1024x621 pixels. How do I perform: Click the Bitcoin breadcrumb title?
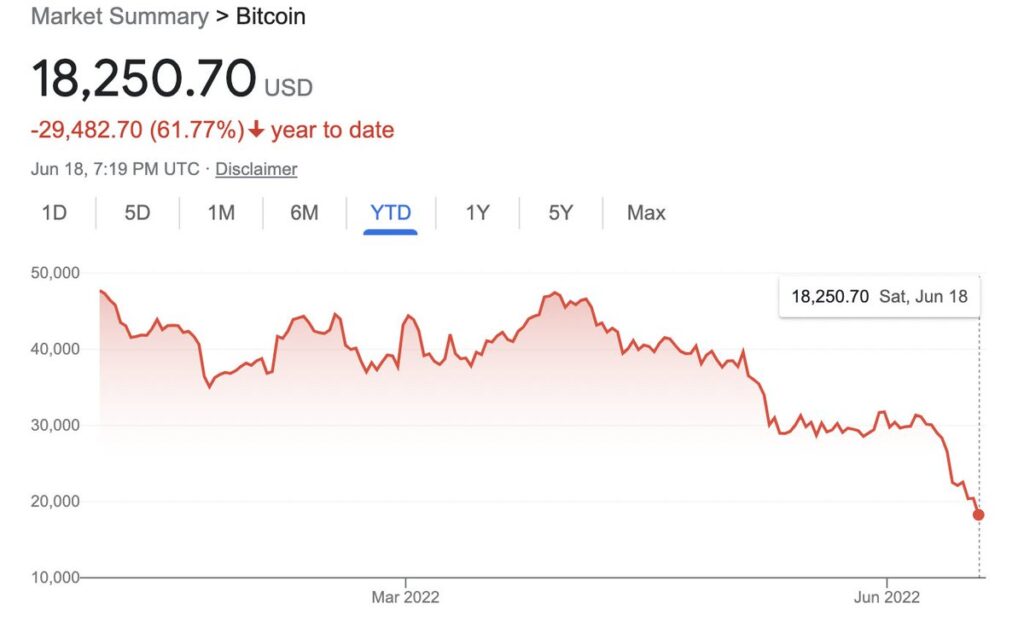[x=271, y=17]
